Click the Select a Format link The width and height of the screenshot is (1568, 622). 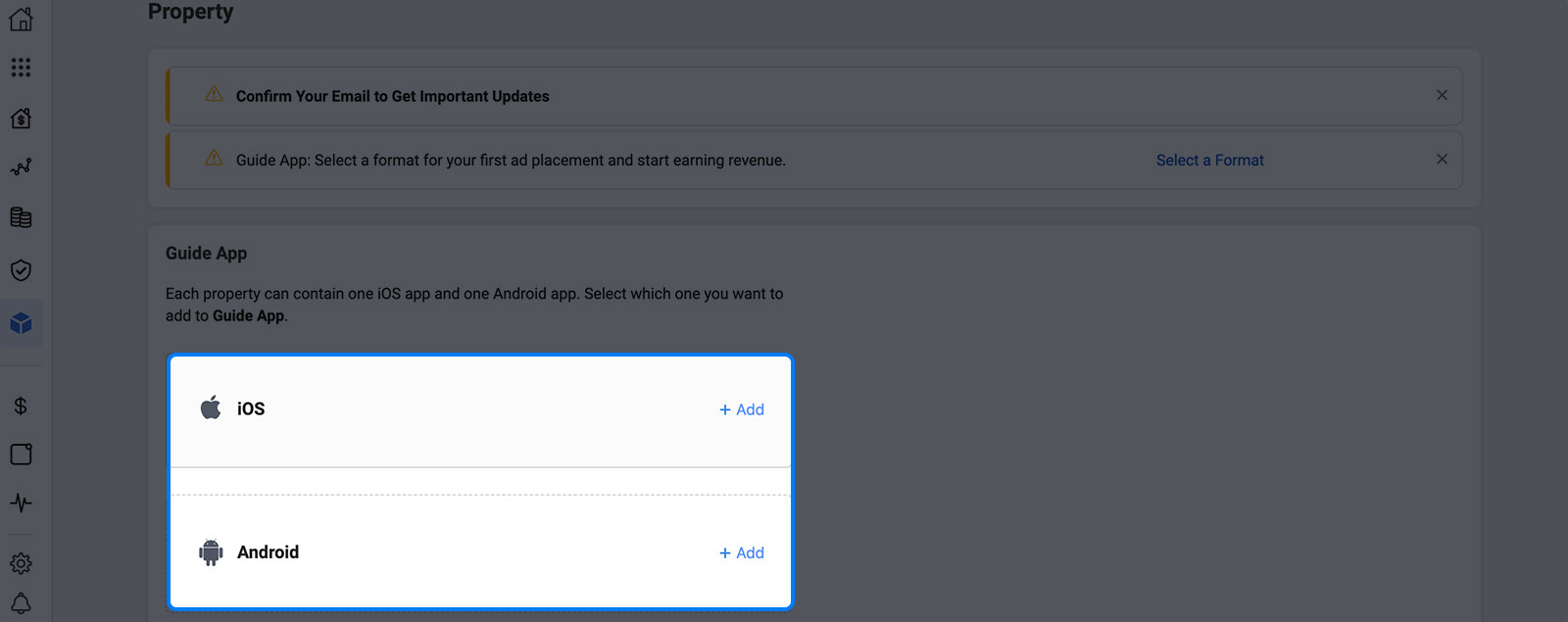(x=1209, y=160)
